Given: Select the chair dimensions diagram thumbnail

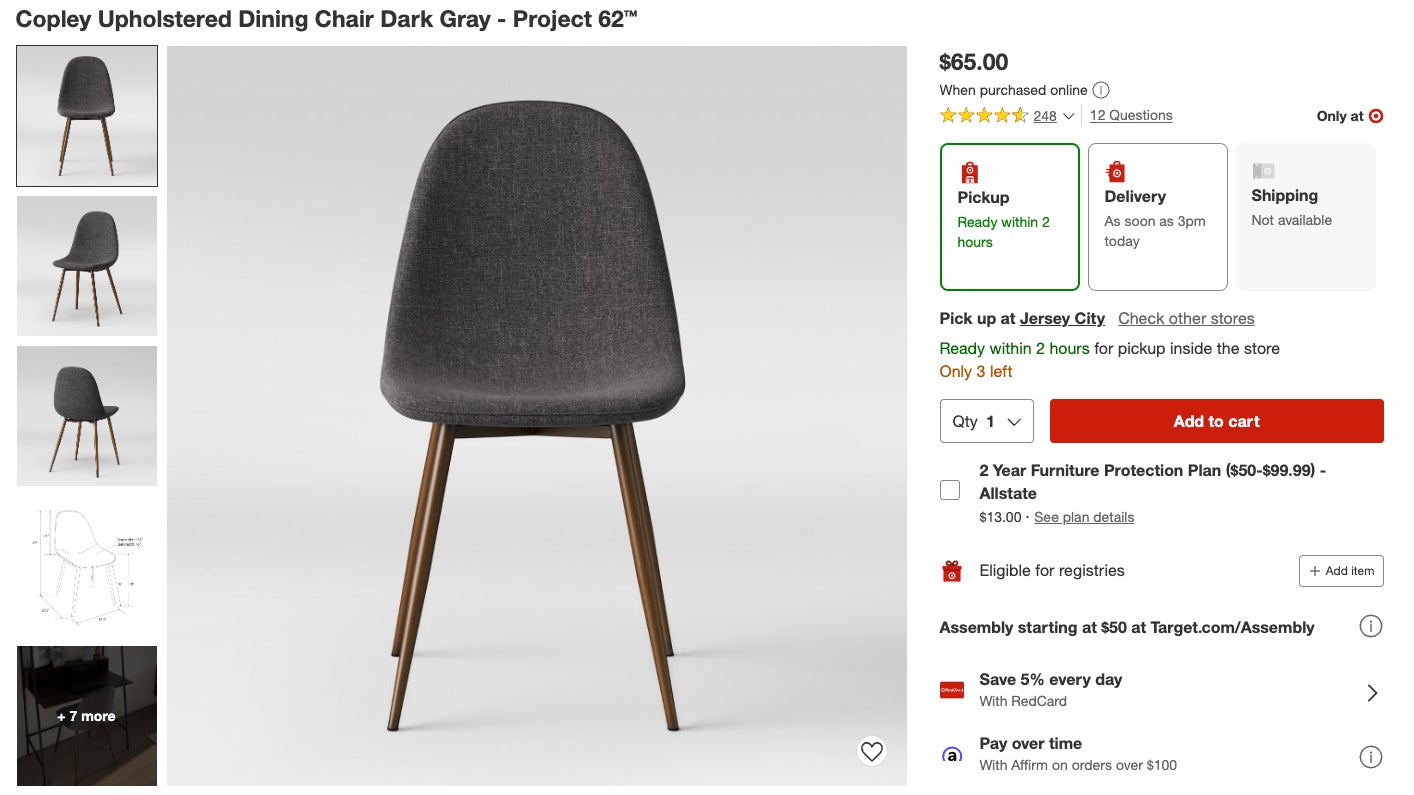Looking at the screenshot, I should pos(86,566).
